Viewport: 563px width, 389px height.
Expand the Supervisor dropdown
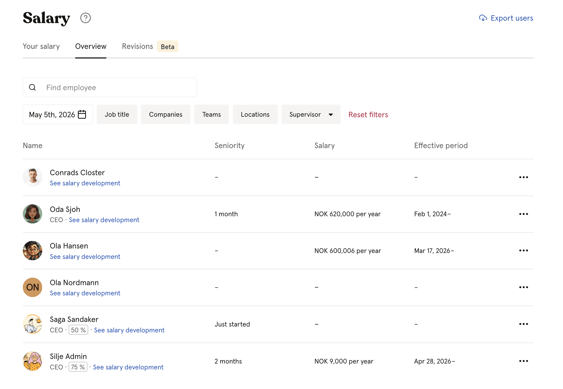[311, 114]
